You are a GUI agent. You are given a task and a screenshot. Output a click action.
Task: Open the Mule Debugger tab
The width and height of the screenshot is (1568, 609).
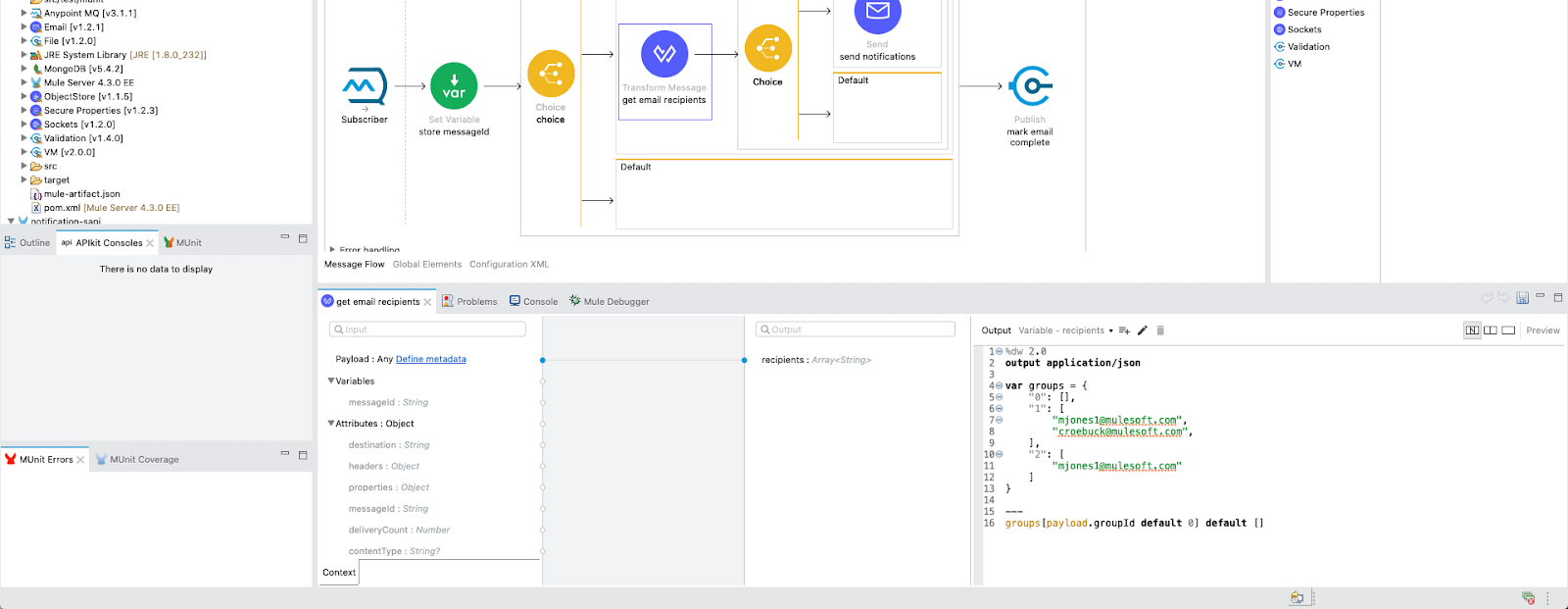point(615,302)
